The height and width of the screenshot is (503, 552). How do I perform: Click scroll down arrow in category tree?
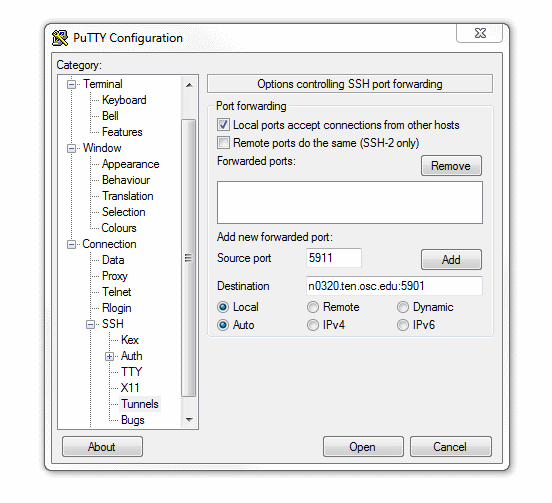coord(189,419)
